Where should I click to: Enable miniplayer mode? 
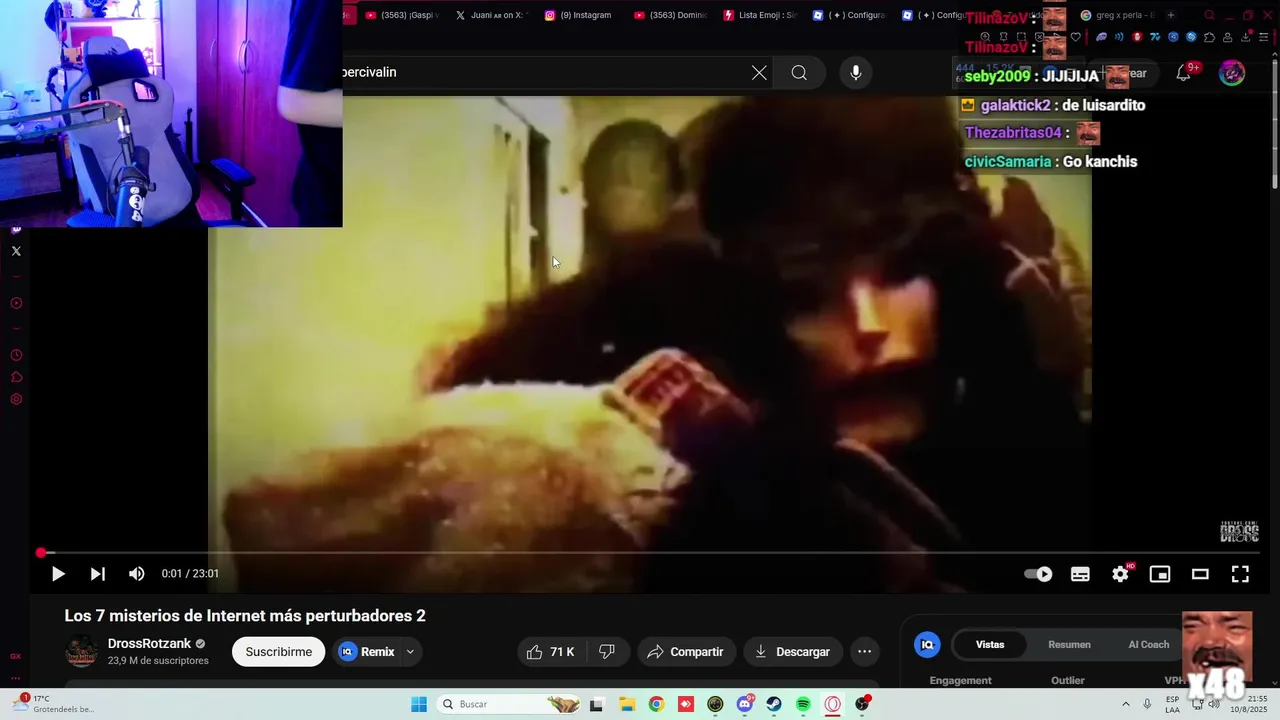click(x=1160, y=574)
